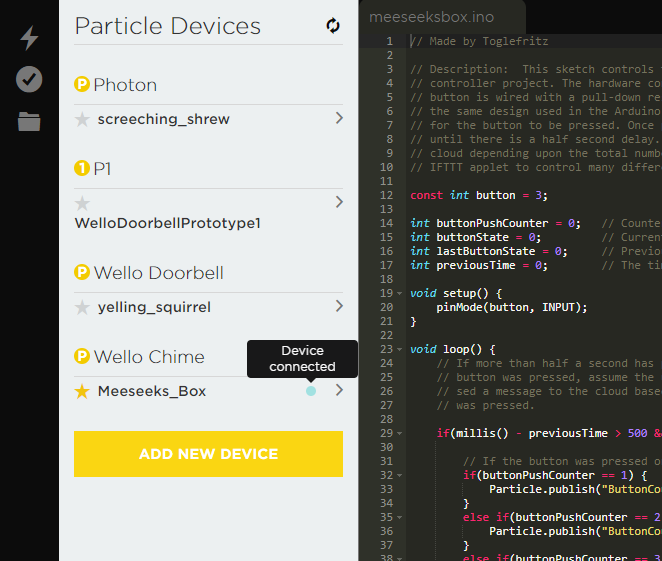Star the screeching_shrew device
The image size is (662, 561).
[82, 119]
